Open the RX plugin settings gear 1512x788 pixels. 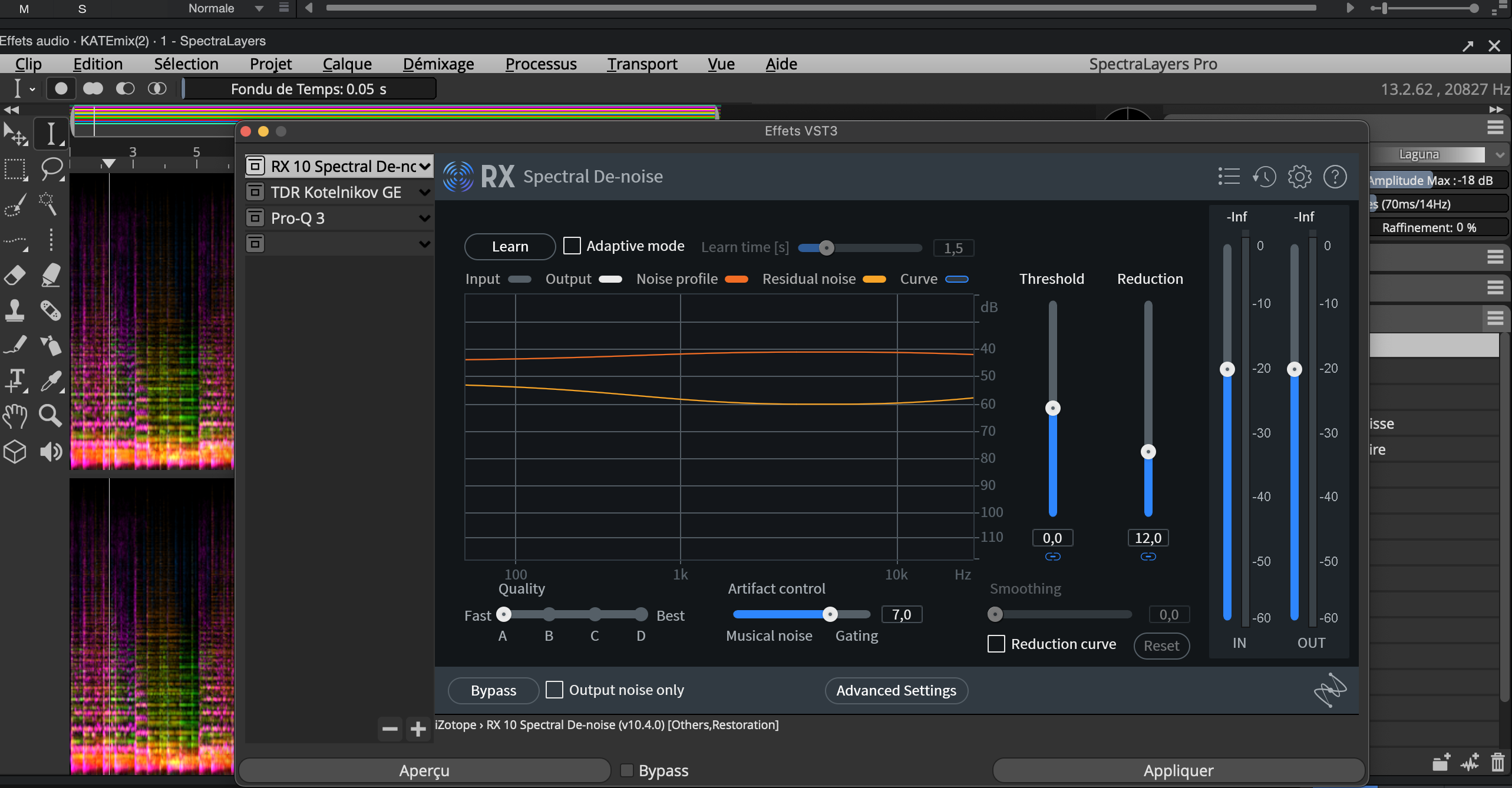1300,176
